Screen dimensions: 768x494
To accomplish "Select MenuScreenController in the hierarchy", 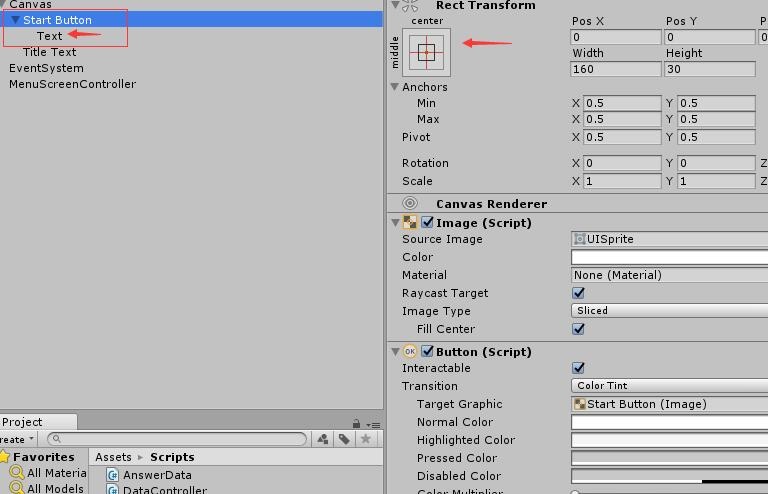I will [72, 84].
